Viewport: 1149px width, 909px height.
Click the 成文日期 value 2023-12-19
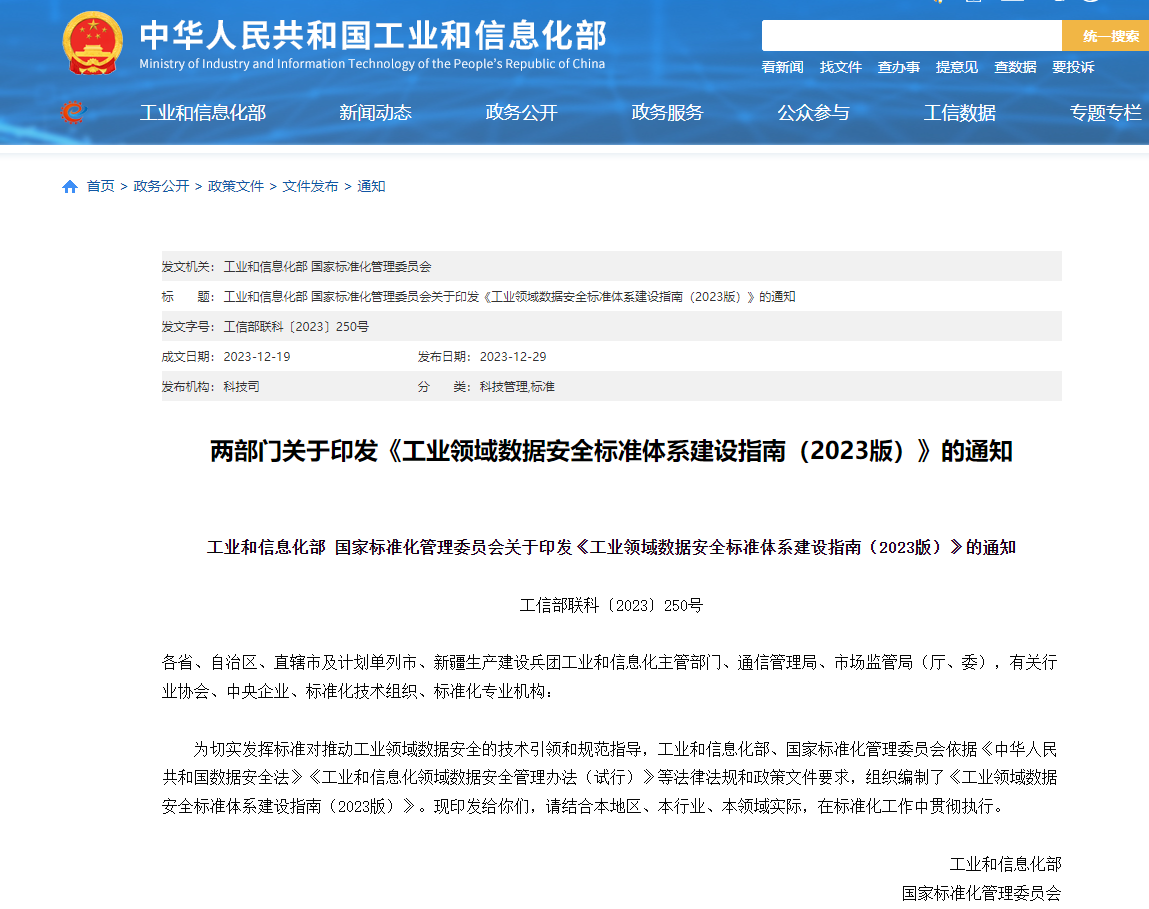257,356
